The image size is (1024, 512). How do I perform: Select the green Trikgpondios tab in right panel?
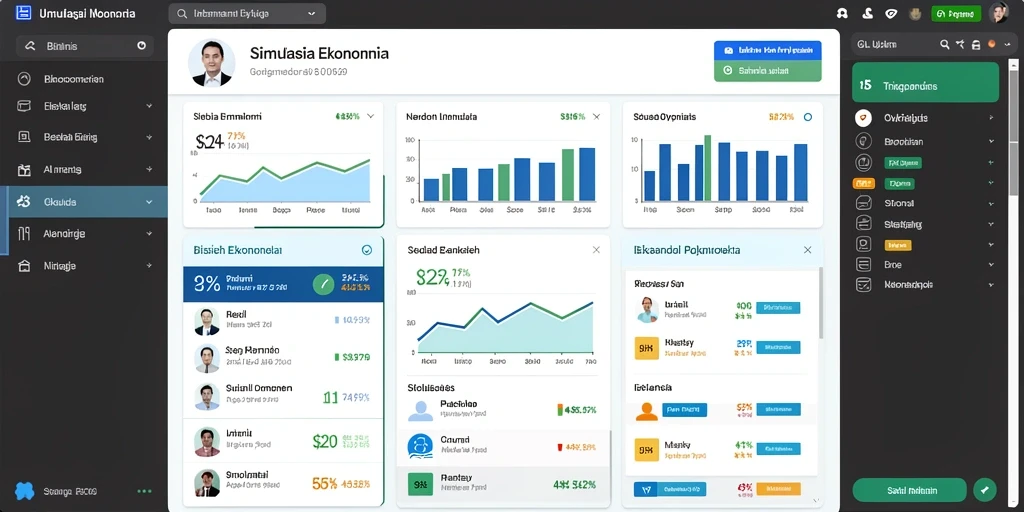point(925,82)
